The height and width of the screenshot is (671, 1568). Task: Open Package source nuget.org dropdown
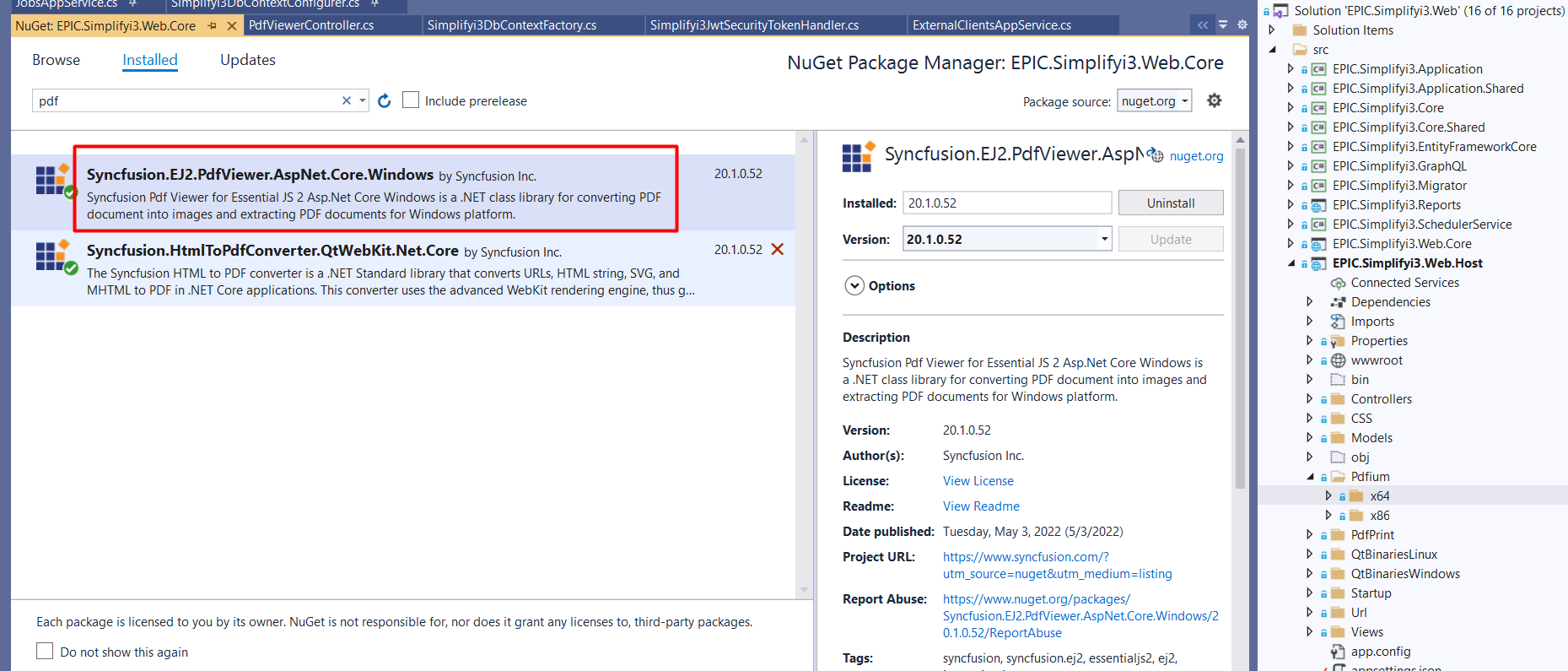pyautogui.click(x=1155, y=100)
